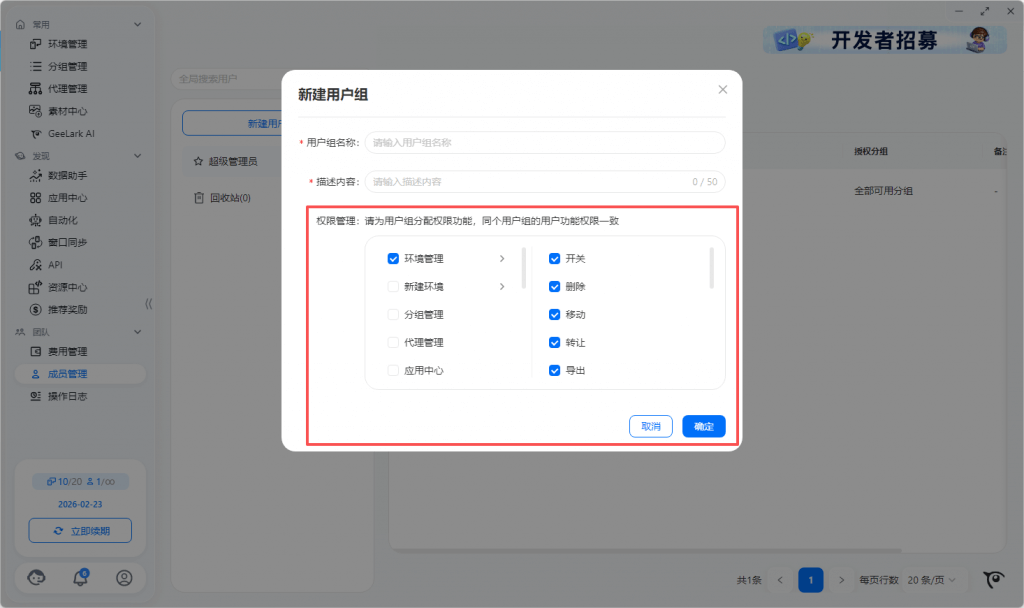Uncheck the 环境管理 permission checkbox

click(x=393, y=259)
